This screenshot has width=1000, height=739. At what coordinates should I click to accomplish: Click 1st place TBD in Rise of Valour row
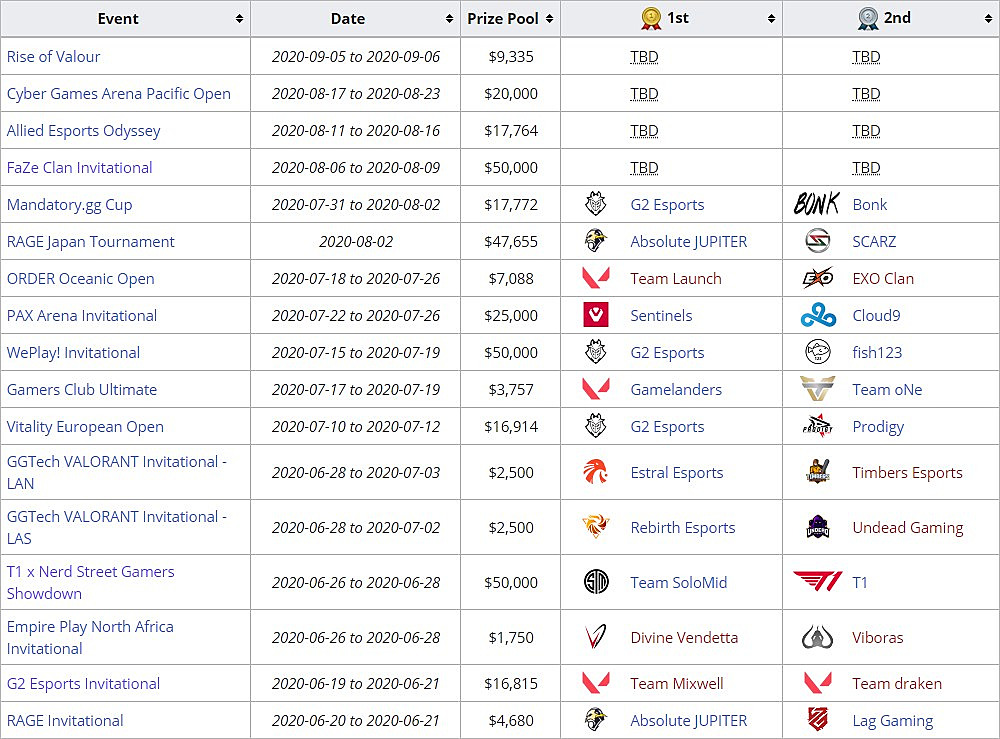tap(644, 56)
